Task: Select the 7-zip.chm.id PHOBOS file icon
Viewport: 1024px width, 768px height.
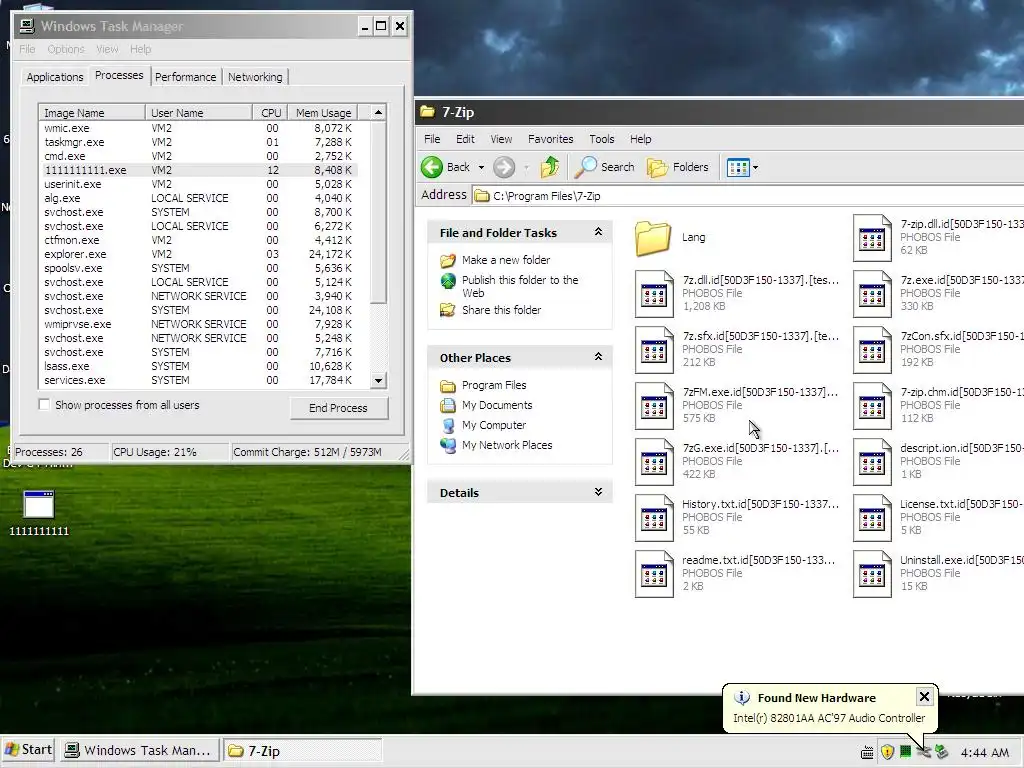Action: [x=872, y=406]
